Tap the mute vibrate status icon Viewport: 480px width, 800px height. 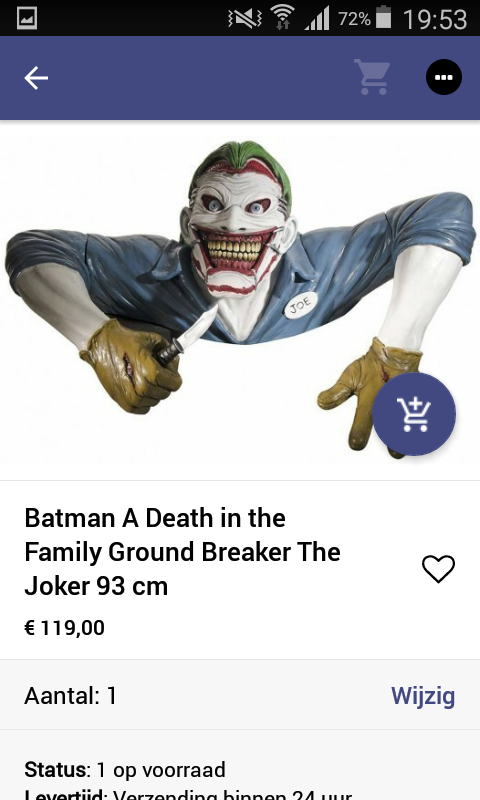click(245, 19)
